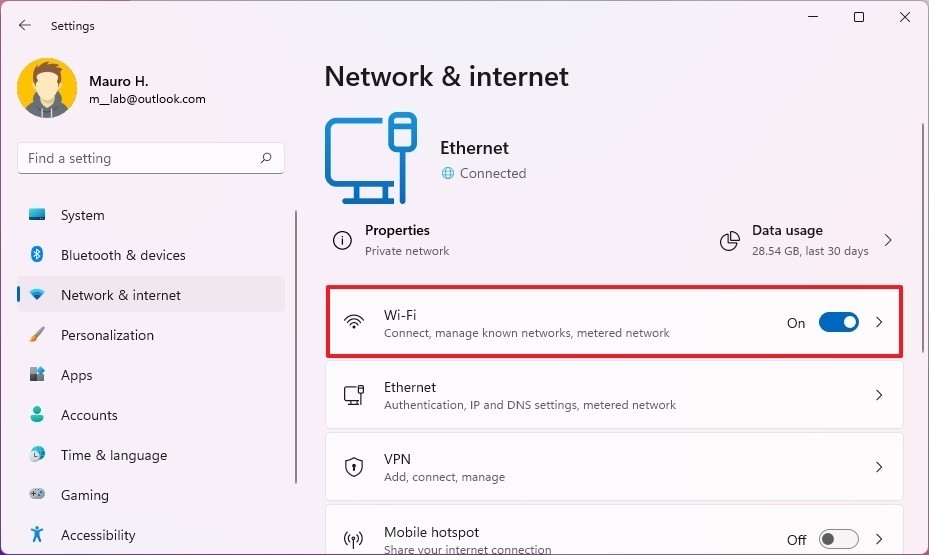
Task: Click the Bluetooth & devices icon
Action: 37,255
